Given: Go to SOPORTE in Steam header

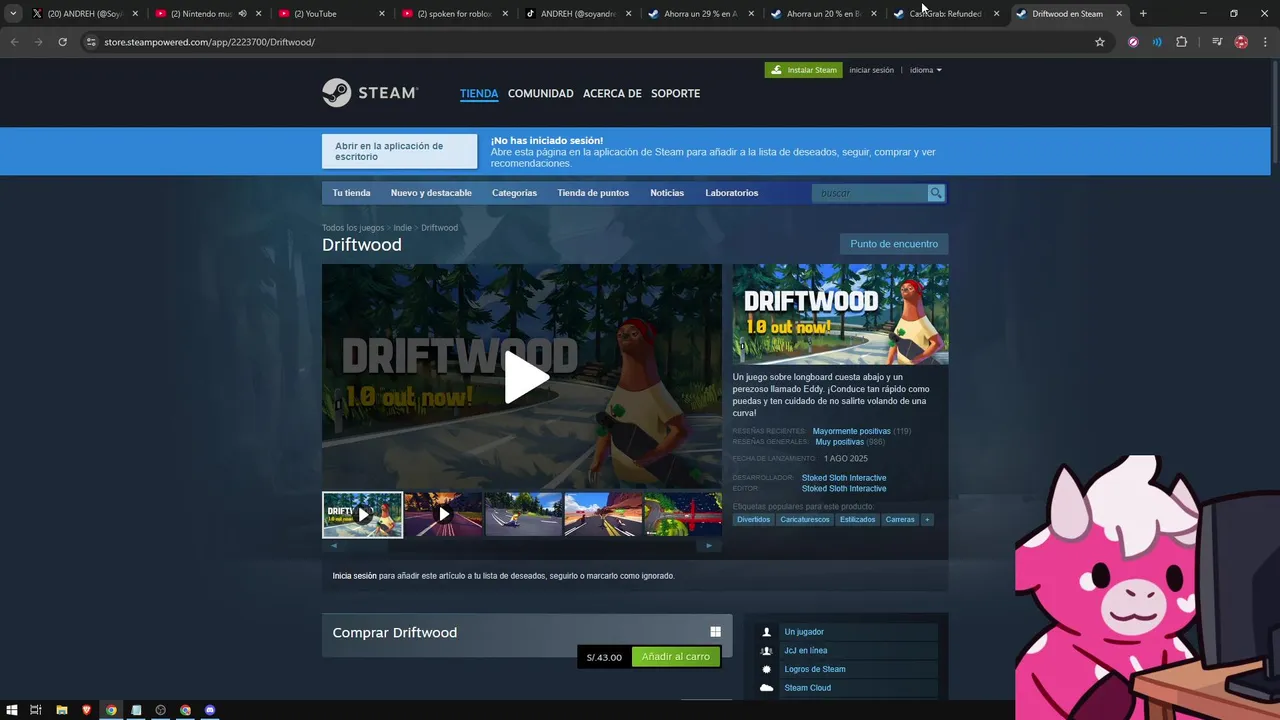Looking at the screenshot, I should point(675,94).
